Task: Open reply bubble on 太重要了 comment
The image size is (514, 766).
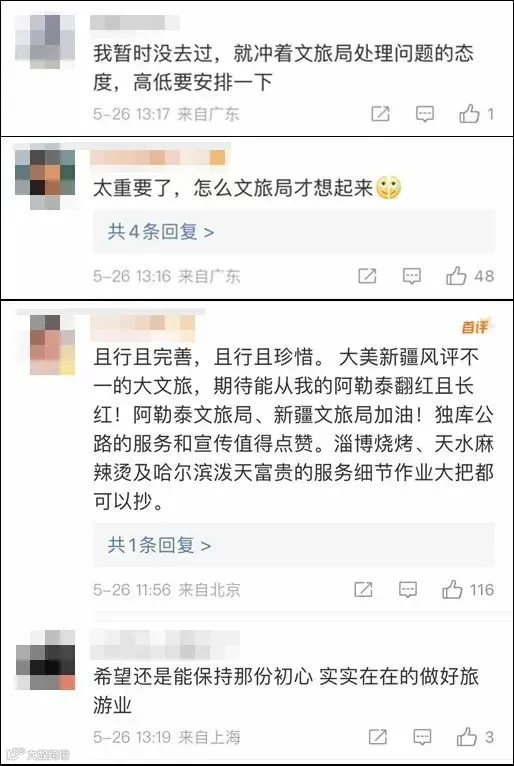Action: tap(411, 276)
